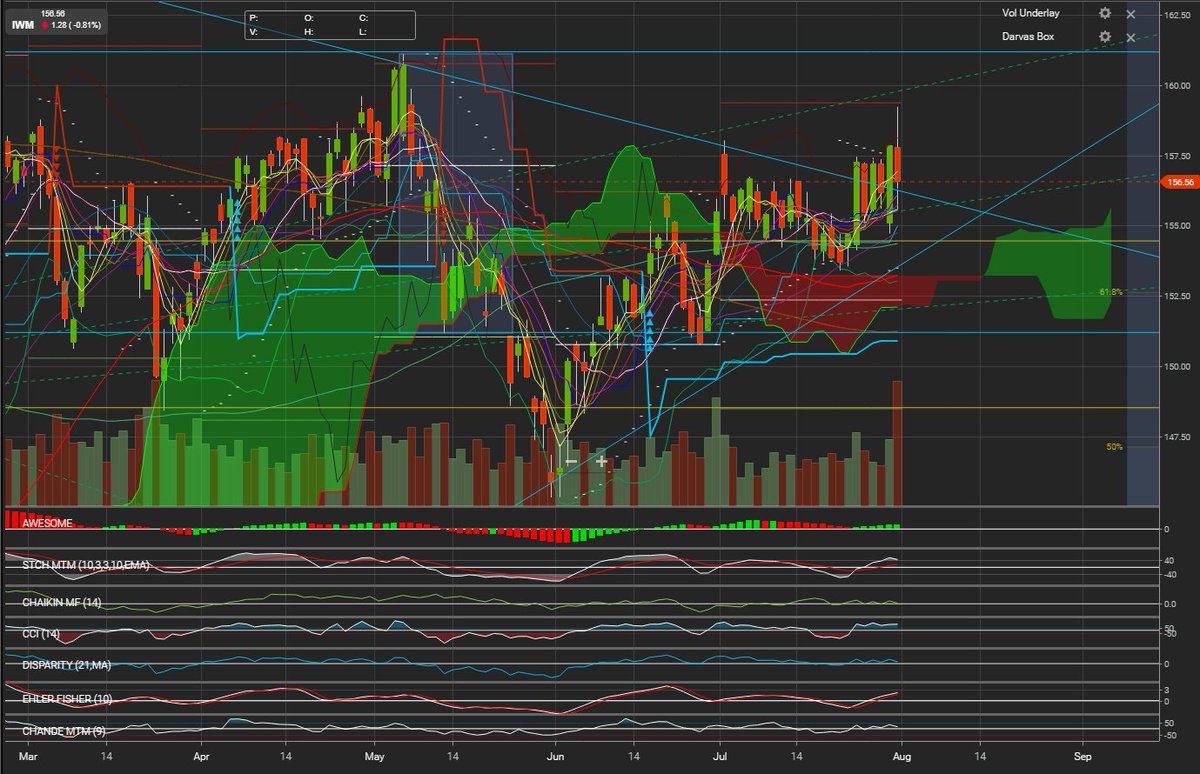Click the Aug date axis label
Viewport: 1200px width, 774px height.
[x=901, y=757]
